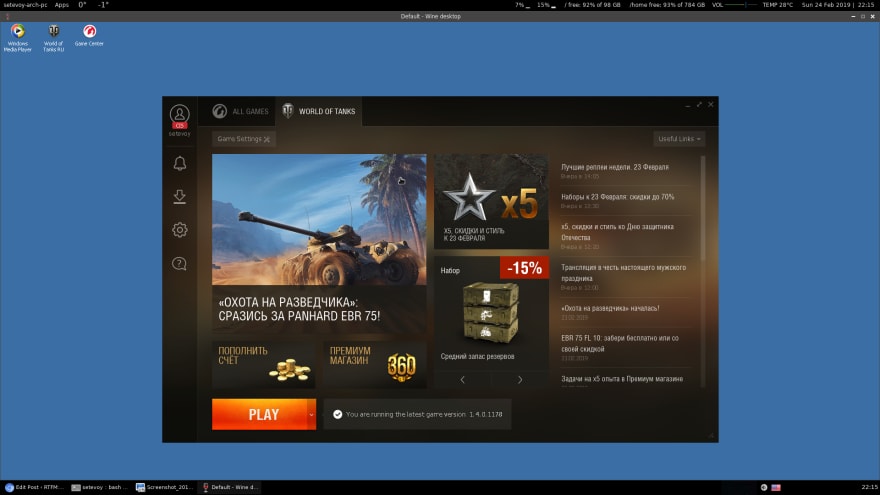Open the setevoy user profile avatar
This screenshot has height=495, width=880.
[180, 114]
